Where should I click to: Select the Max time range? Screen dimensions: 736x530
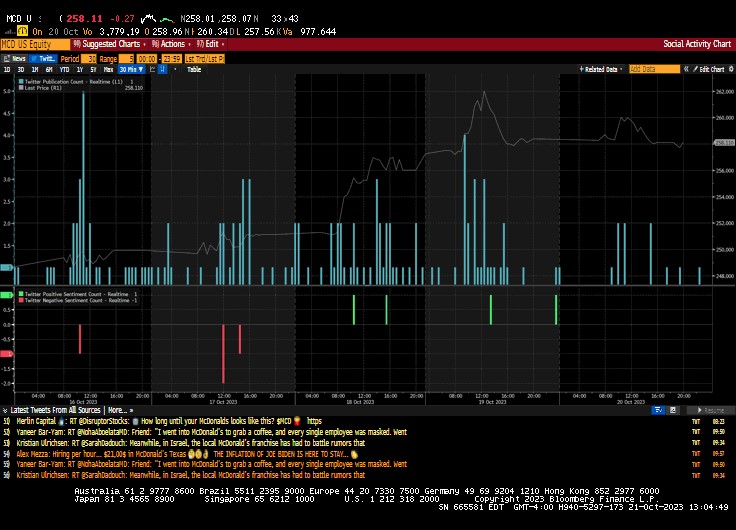tap(108, 69)
